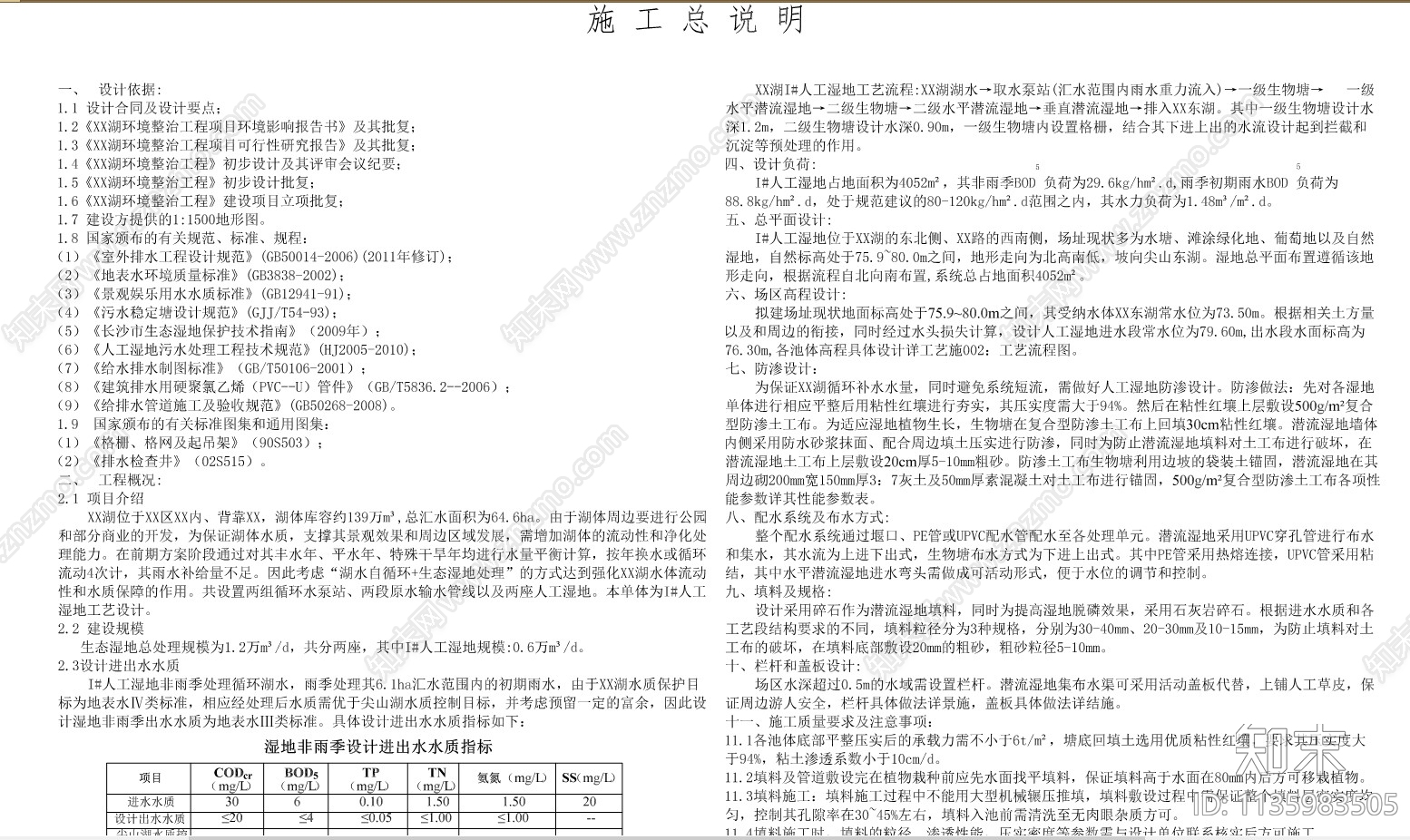Viewport: 1410px width, 840px height.
Task: Click table header 'BOD5 (mg/L)'
Action: [299, 778]
